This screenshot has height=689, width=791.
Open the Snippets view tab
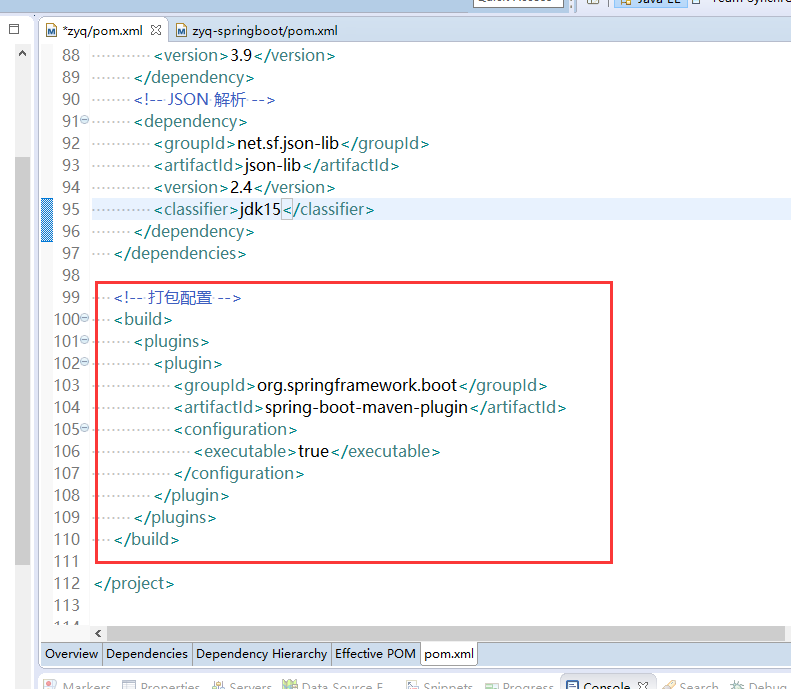439,685
